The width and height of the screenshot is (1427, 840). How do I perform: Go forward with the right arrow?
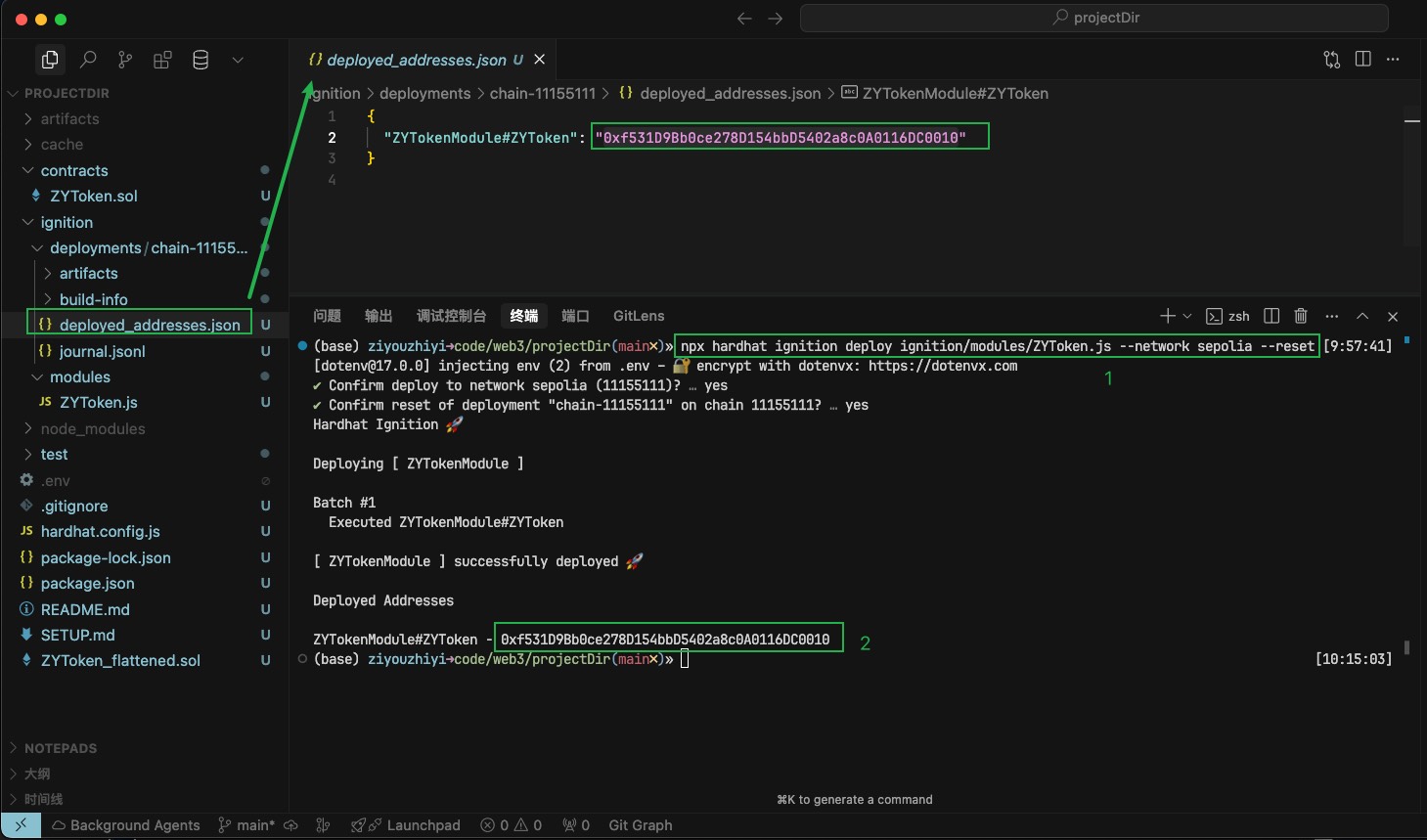coord(776,18)
